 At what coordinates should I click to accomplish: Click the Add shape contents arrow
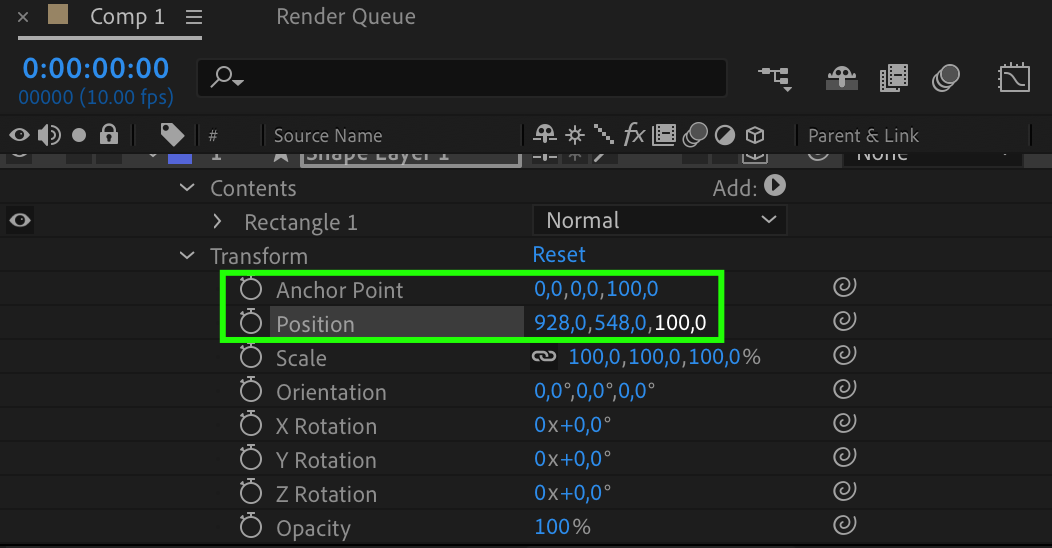click(x=775, y=186)
